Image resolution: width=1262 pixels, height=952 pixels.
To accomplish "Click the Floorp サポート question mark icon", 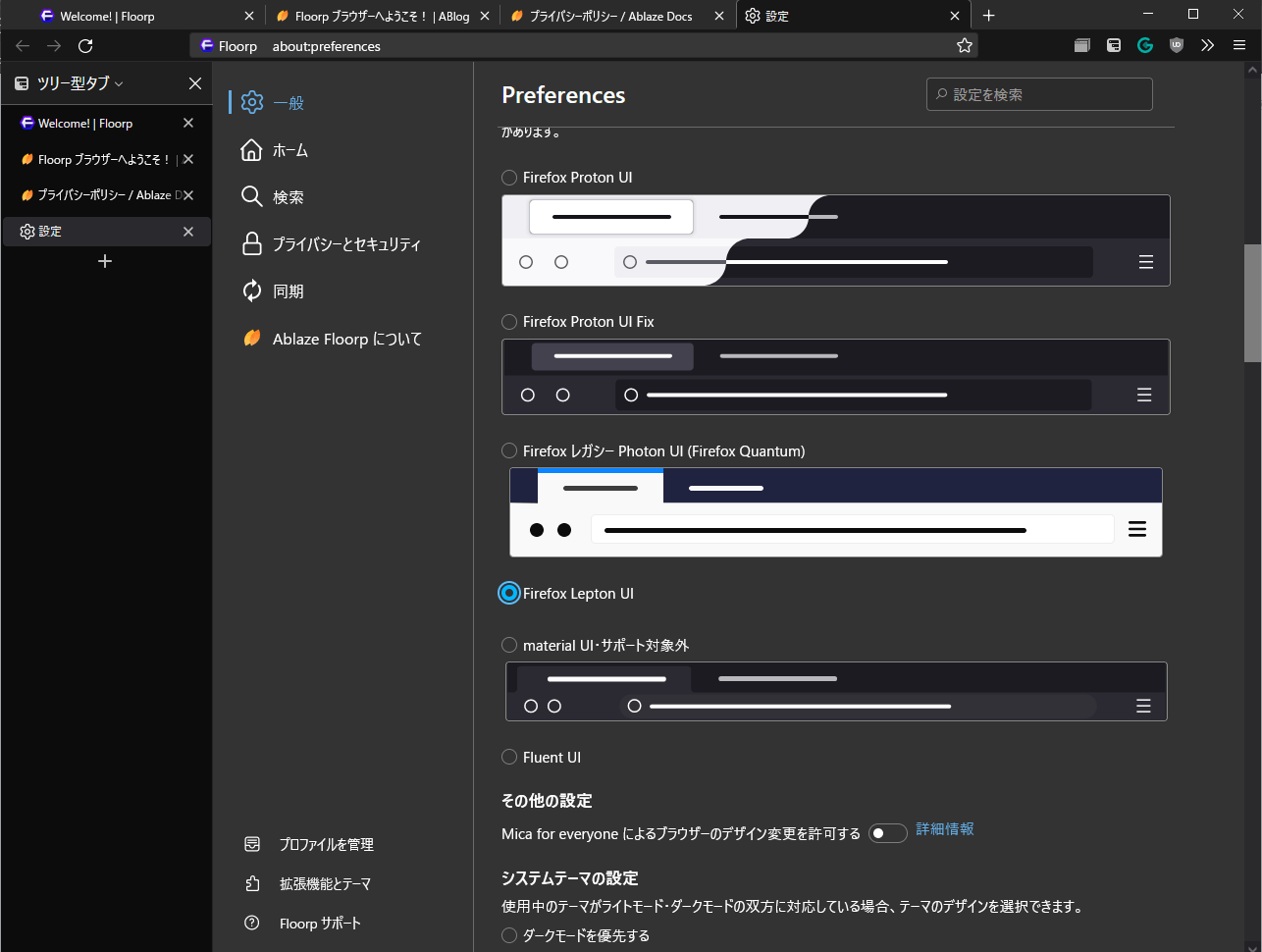I will (x=252, y=923).
